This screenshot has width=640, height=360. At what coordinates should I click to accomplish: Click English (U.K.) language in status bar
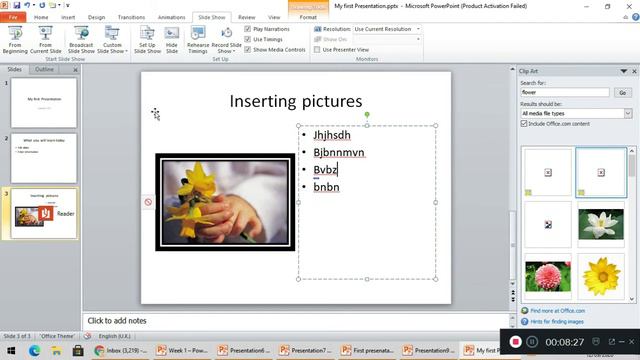click(114, 336)
